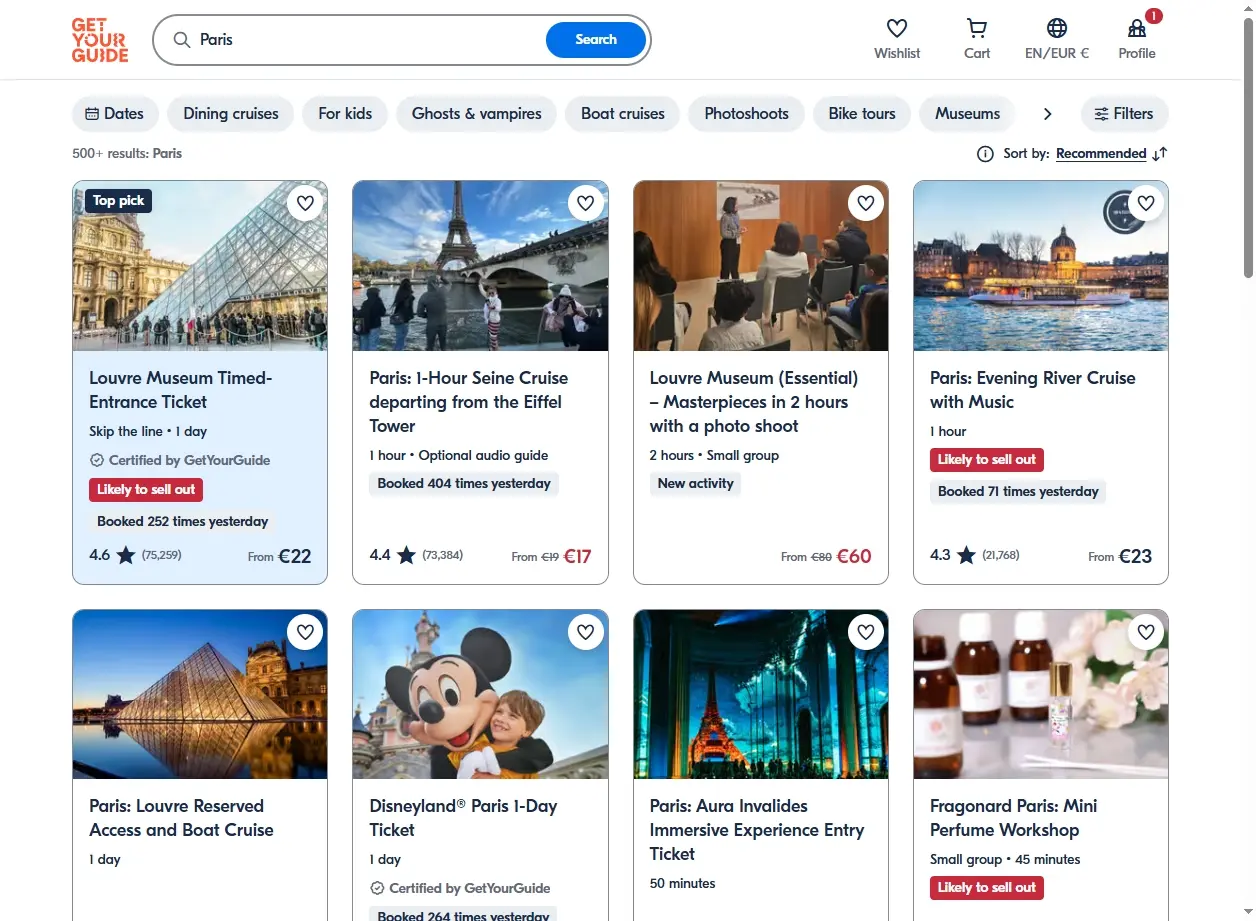The height and width of the screenshot is (921, 1256).
Task: Open Disneyland Paris 1-Day Ticket title
Action: (x=463, y=818)
